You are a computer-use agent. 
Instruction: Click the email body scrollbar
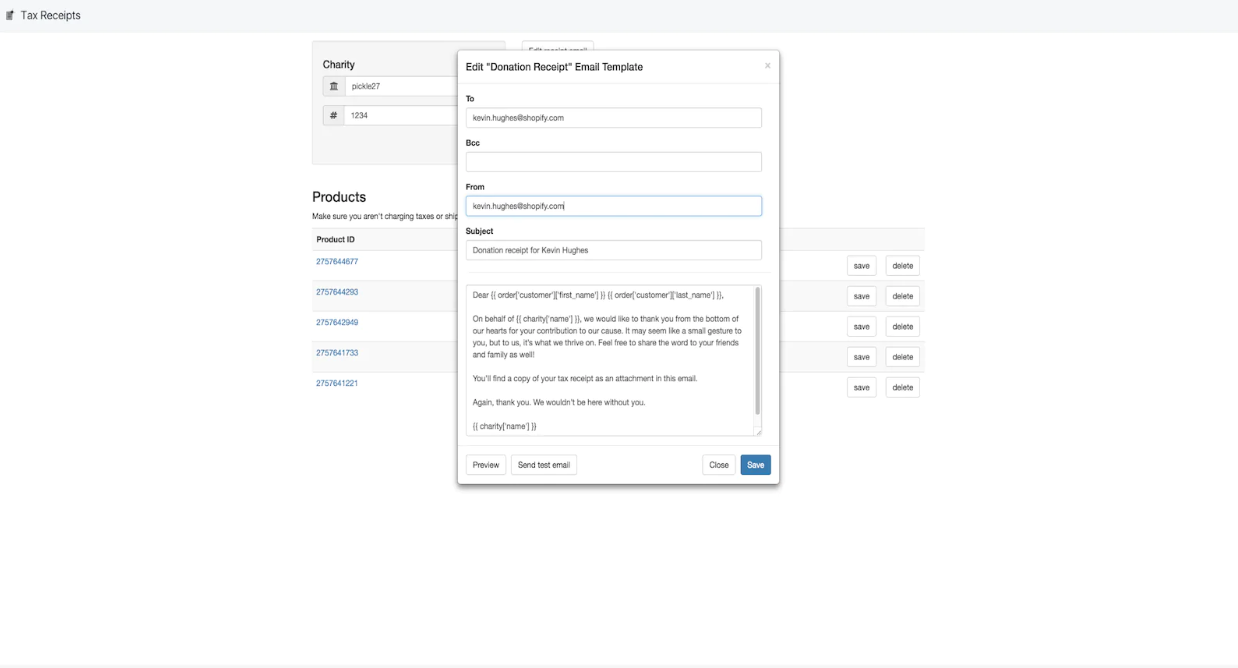pyautogui.click(x=757, y=350)
